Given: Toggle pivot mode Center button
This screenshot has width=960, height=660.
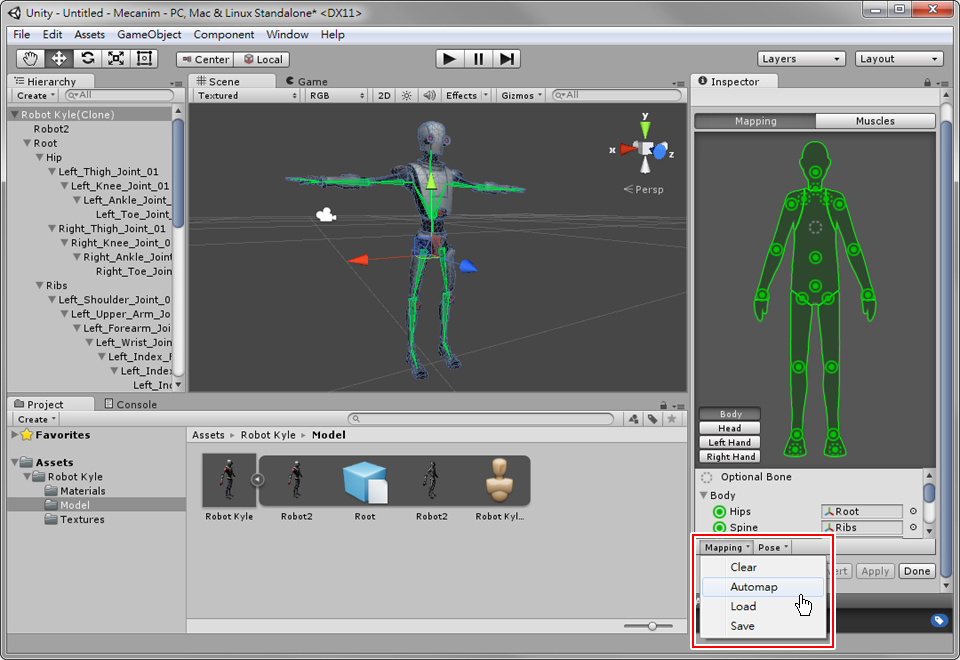Looking at the screenshot, I should (205, 59).
